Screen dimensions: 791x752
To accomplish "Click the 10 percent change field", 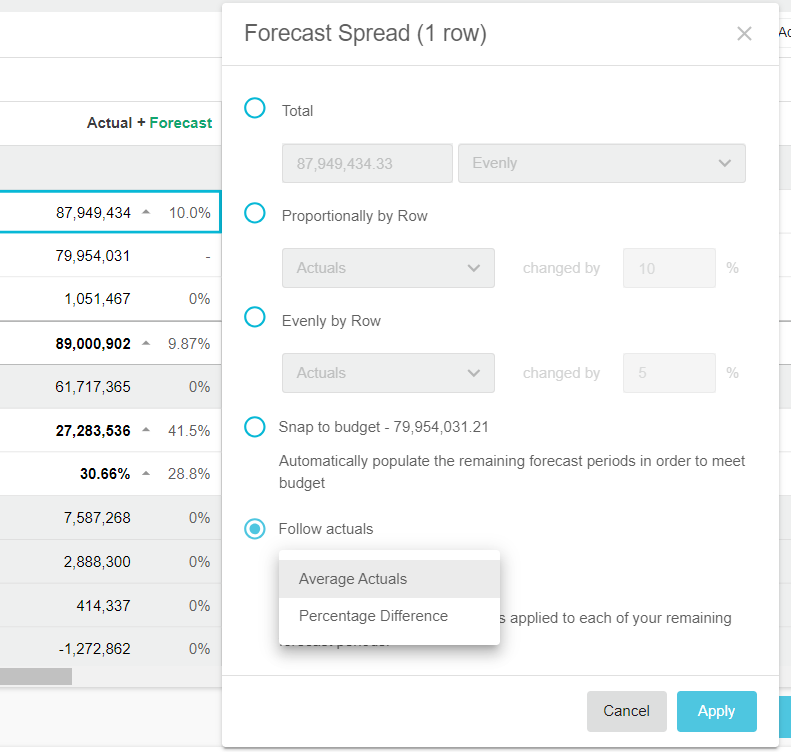I will [x=668, y=268].
